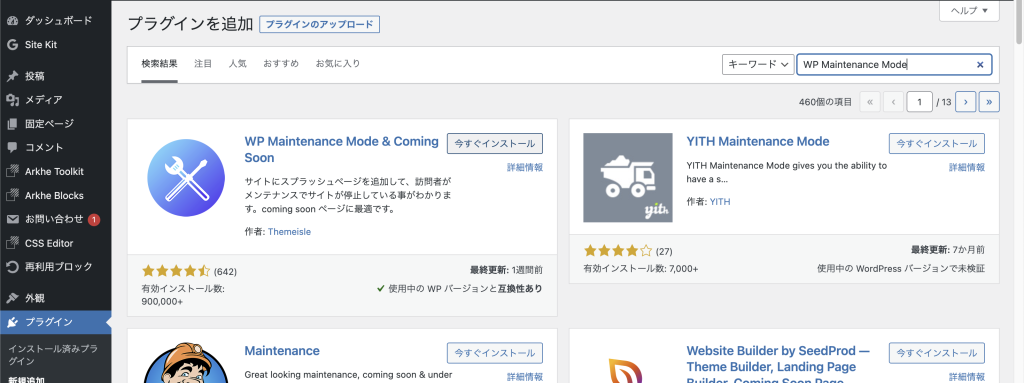Click the reusable blocks icon beside 再利用ブロック
1024x383 pixels.
[12, 267]
